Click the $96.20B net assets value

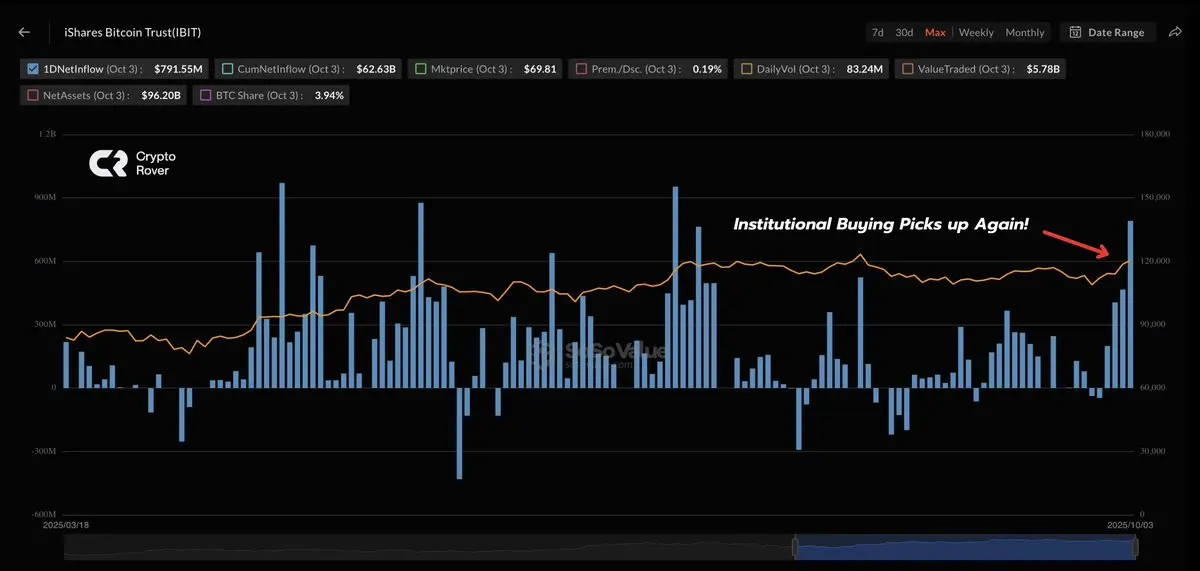(x=162, y=96)
